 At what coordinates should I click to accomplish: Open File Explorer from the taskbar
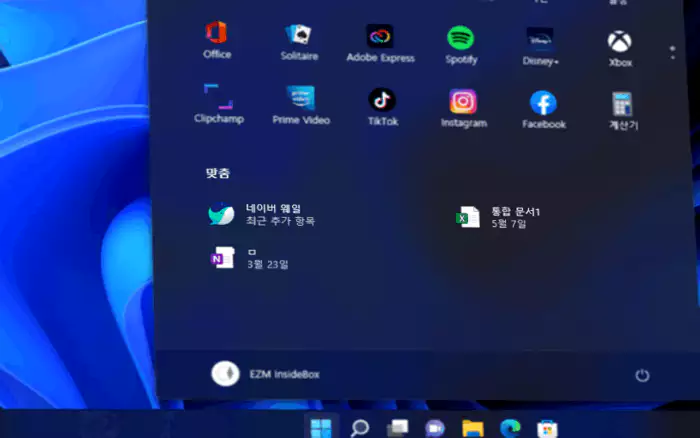pos(473,428)
